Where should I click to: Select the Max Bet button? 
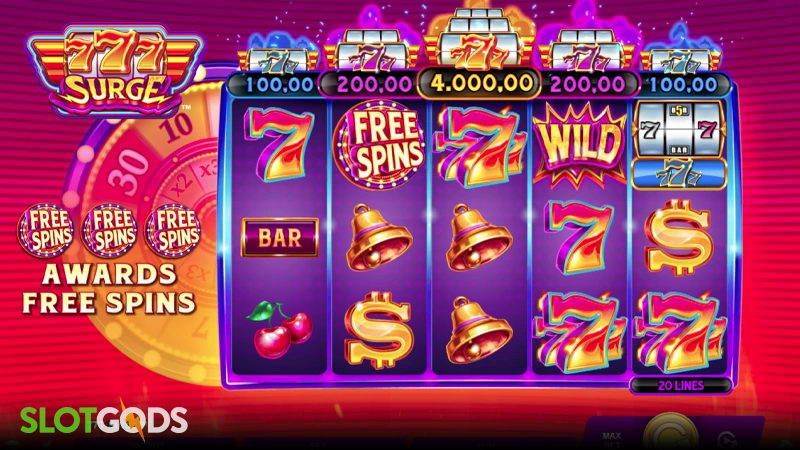[x=611, y=439]
